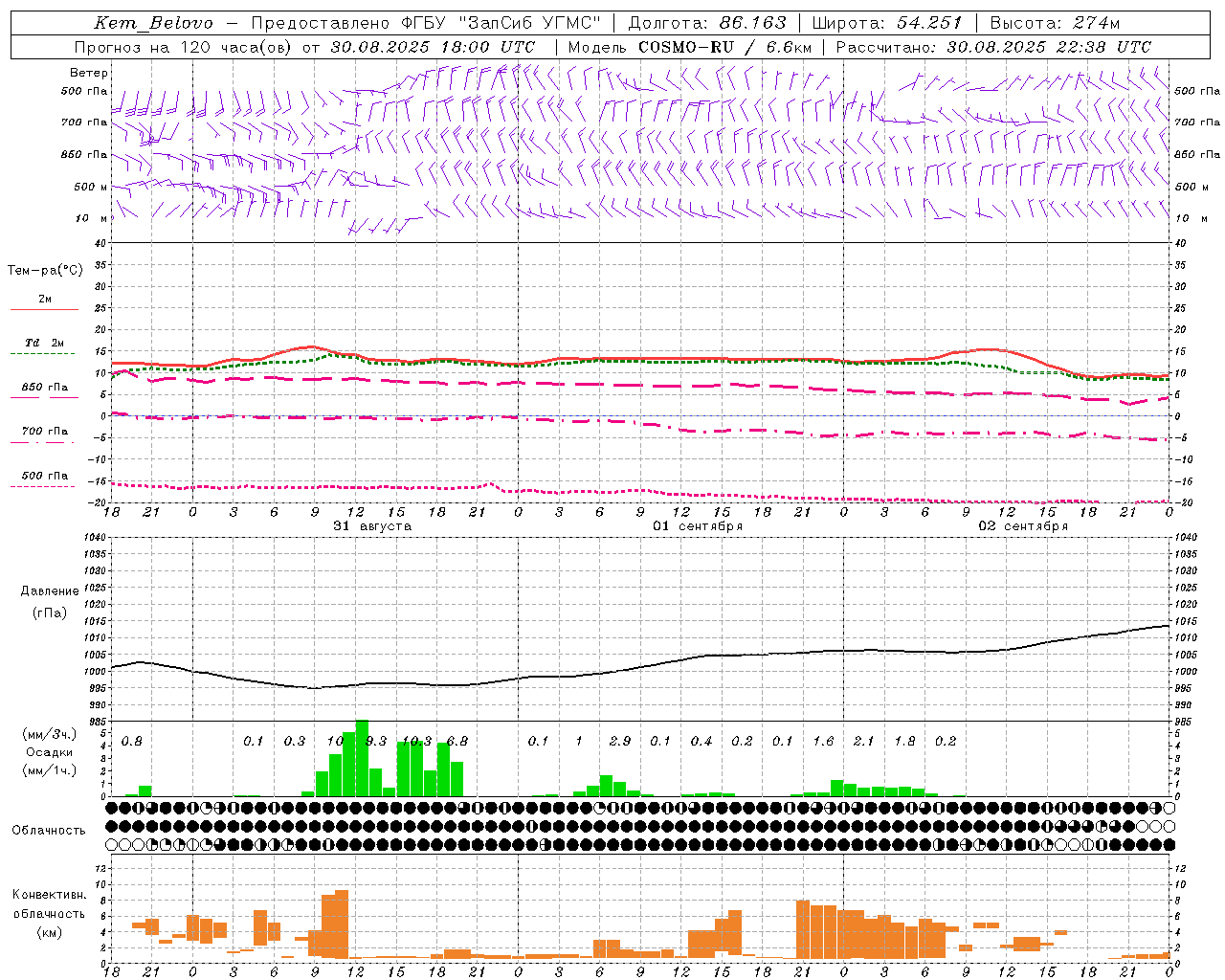The width and height of the screenshot is (1225, 980).
Task: Click the 0.4 precipitation value
Action: tap(702, 742)
